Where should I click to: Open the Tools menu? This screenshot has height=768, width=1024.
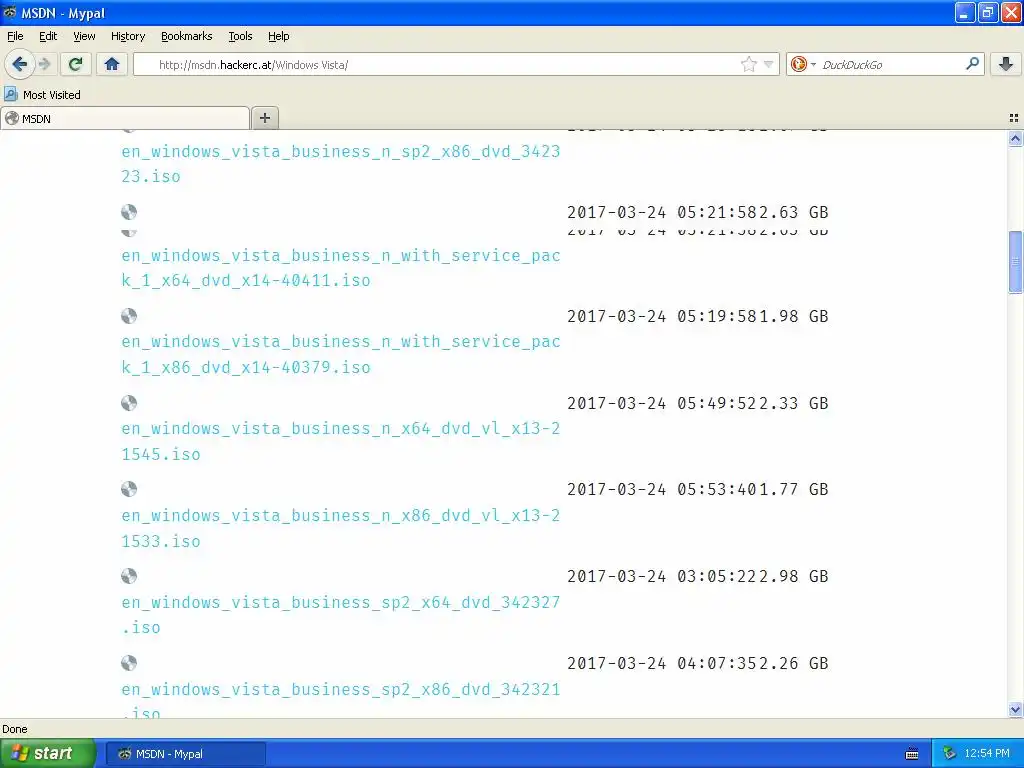pos(240,36)
